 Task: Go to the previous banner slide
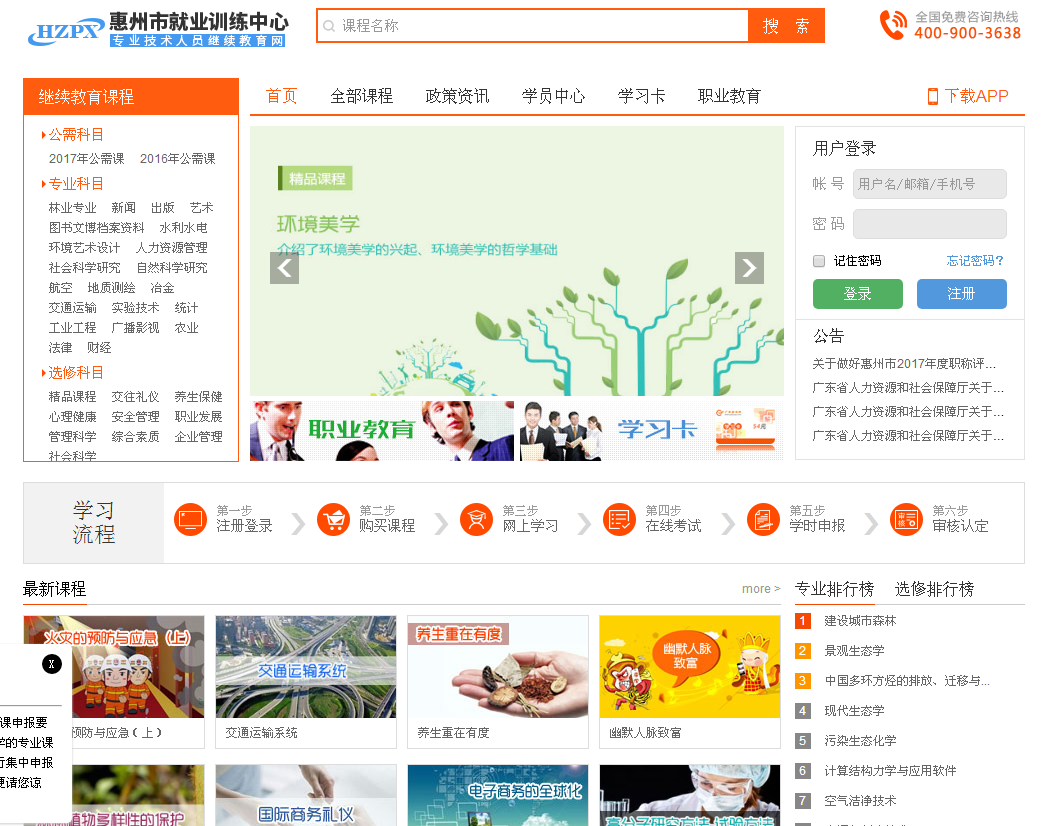(285, 268)
